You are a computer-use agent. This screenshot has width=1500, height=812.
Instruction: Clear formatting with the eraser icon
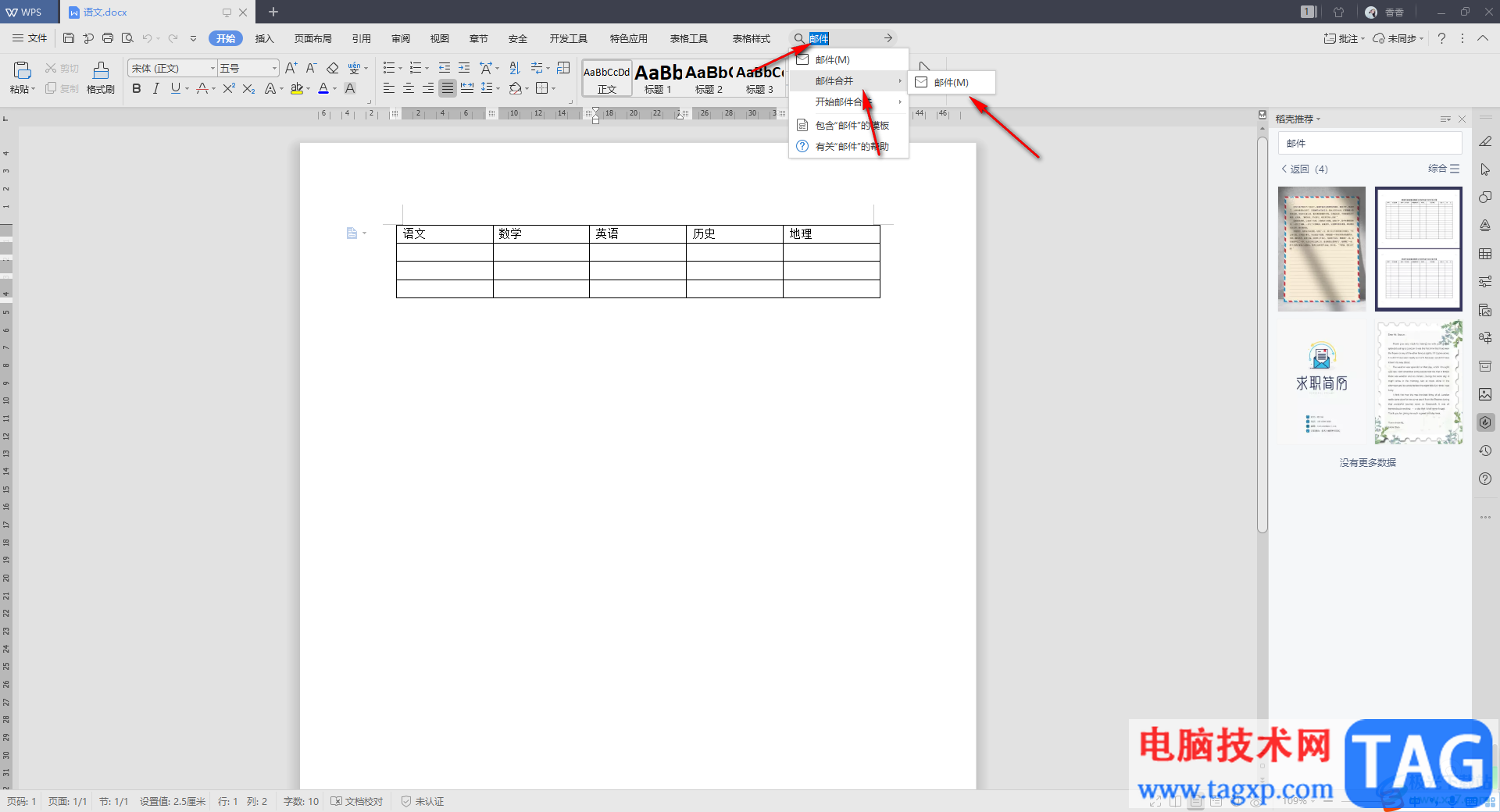tap(332, 68)
